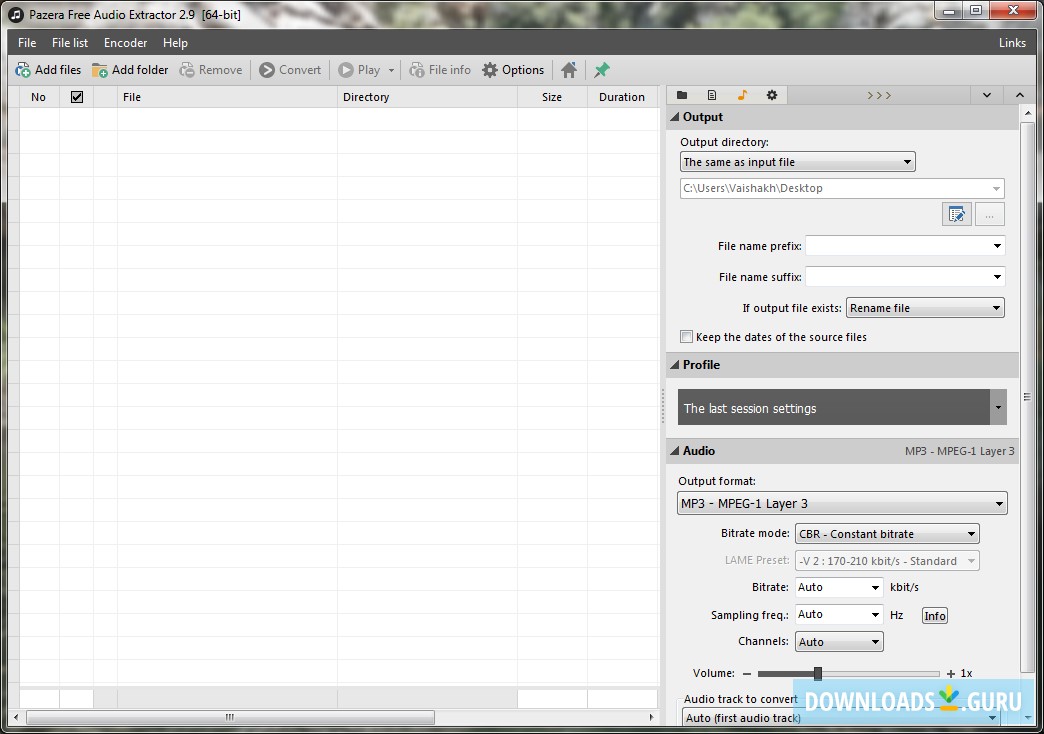Open the File menu
Viewport: 1044px width, 734px height.
(x=27, y=43)
